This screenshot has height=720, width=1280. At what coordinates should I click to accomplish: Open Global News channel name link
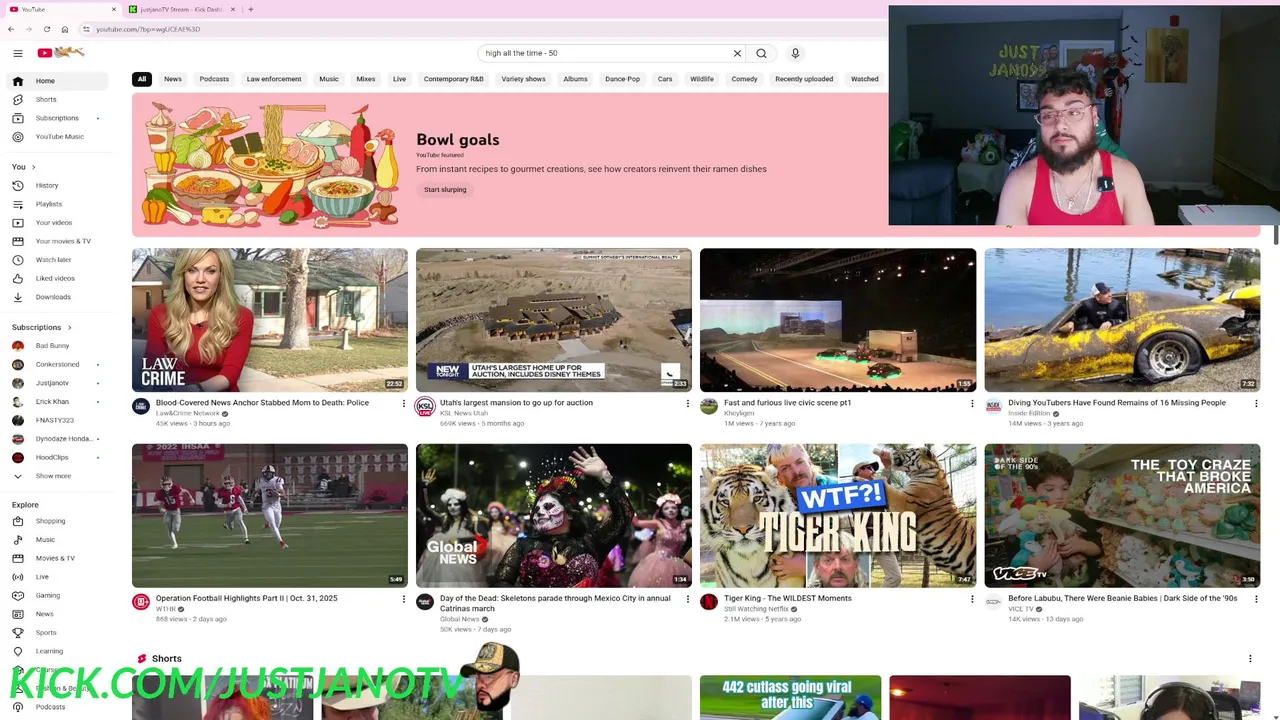click(x=459, y=619)
